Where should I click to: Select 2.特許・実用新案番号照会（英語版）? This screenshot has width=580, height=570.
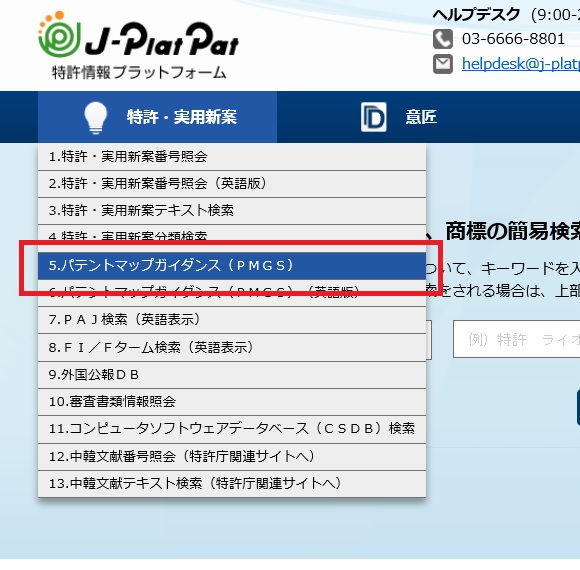pyautogui.click(x=232, y=184)
